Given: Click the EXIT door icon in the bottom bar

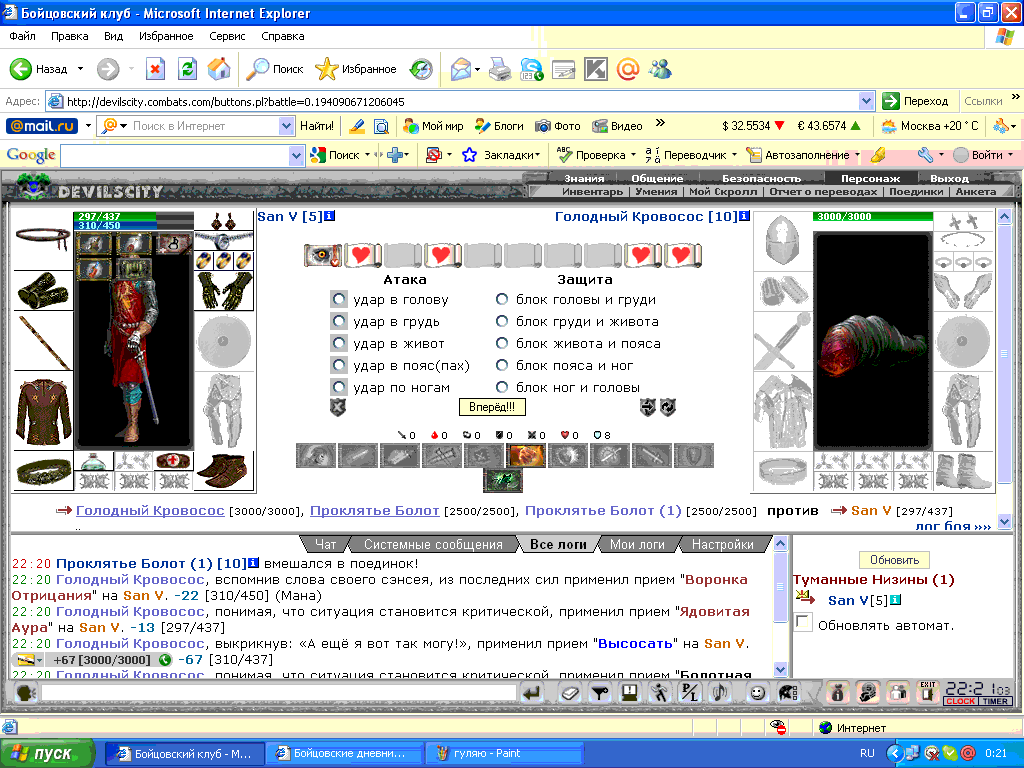Looking at the screenshot, I should (x=927, y=692).
